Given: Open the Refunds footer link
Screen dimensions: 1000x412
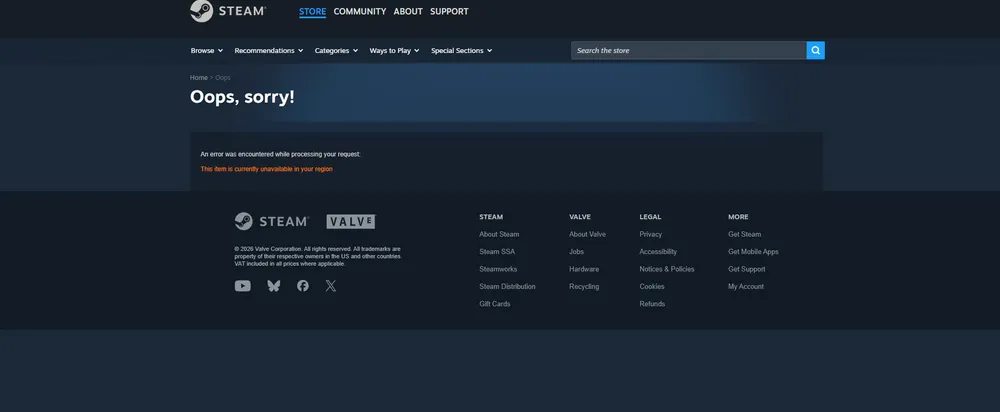Looking at the screenshot, I should [x=652, y=304].
